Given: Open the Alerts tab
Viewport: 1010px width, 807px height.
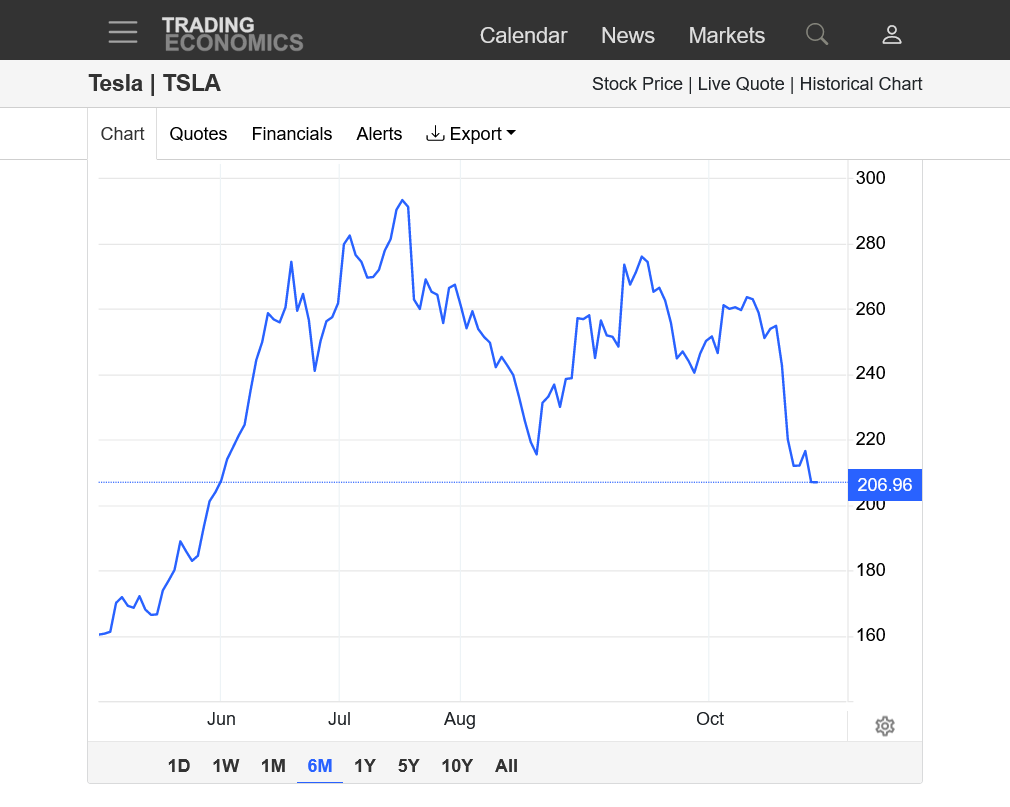Looking at the screenshot, I should (x=379, y=134).
